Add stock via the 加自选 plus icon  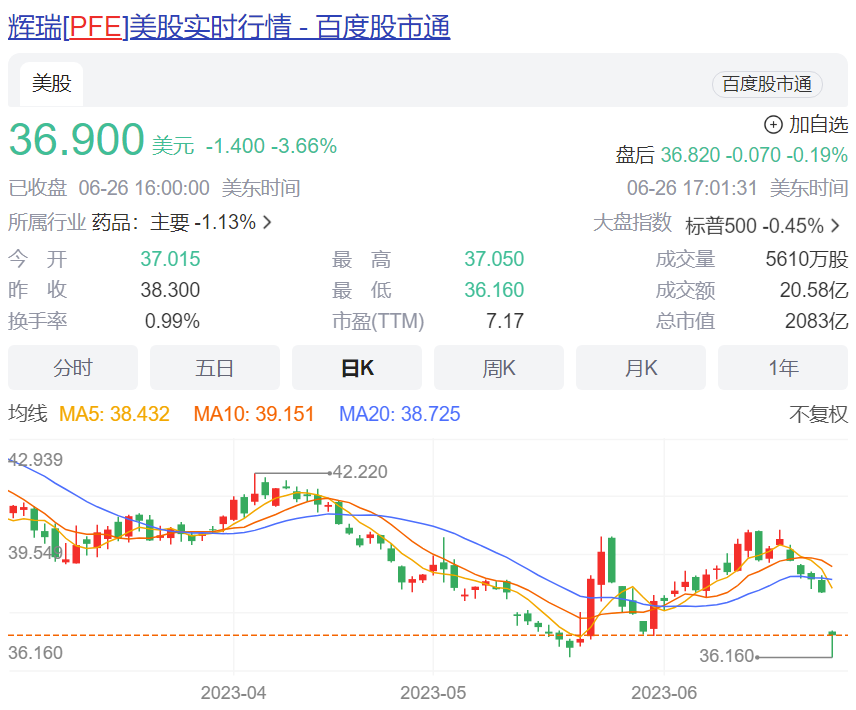[773, 124]
